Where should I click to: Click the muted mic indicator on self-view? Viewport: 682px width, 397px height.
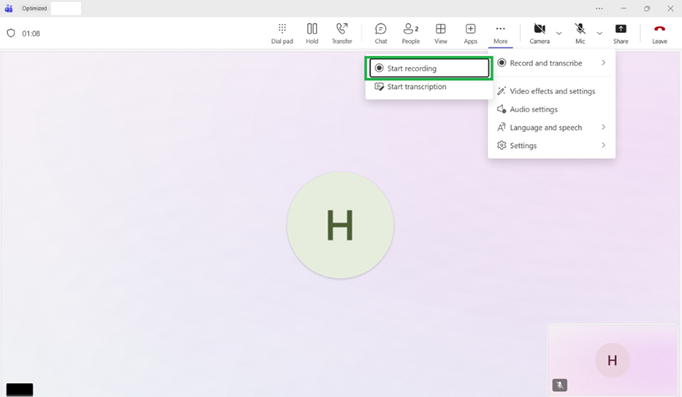559,385
